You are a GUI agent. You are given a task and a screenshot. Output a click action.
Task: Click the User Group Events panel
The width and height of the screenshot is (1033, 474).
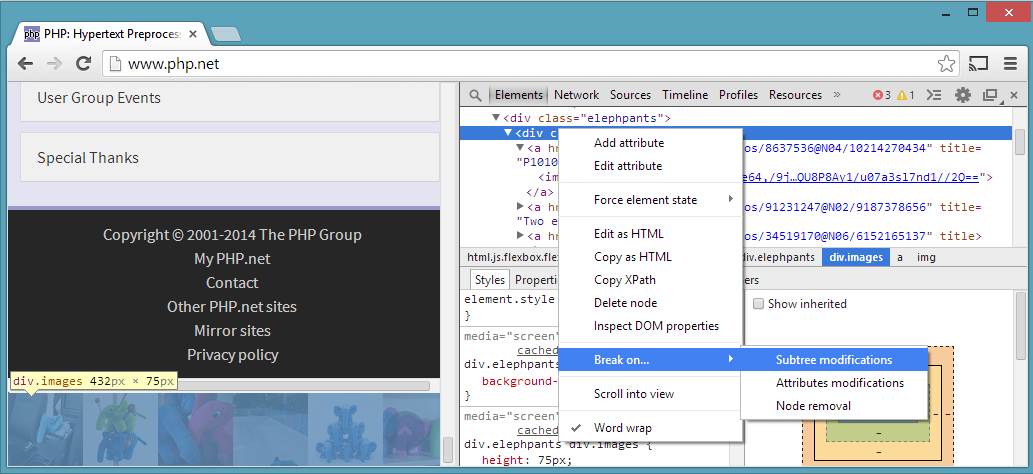[x=230, y=100]
